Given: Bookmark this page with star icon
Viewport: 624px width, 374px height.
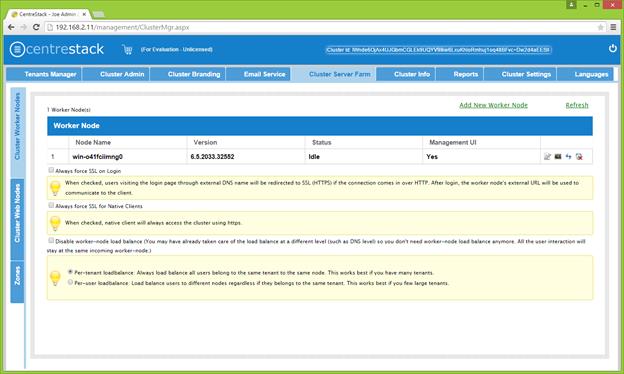Looking at the screenshot, I should point(601,27).
